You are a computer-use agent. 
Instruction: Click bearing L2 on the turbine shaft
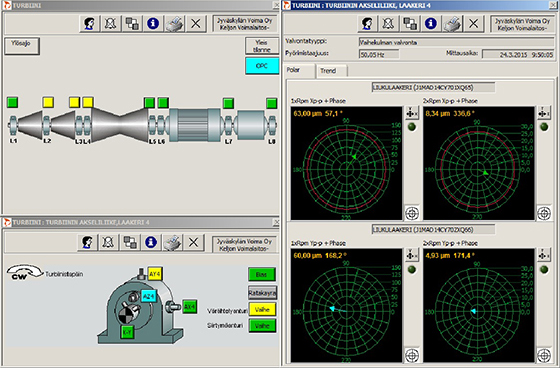click(46, 125)
